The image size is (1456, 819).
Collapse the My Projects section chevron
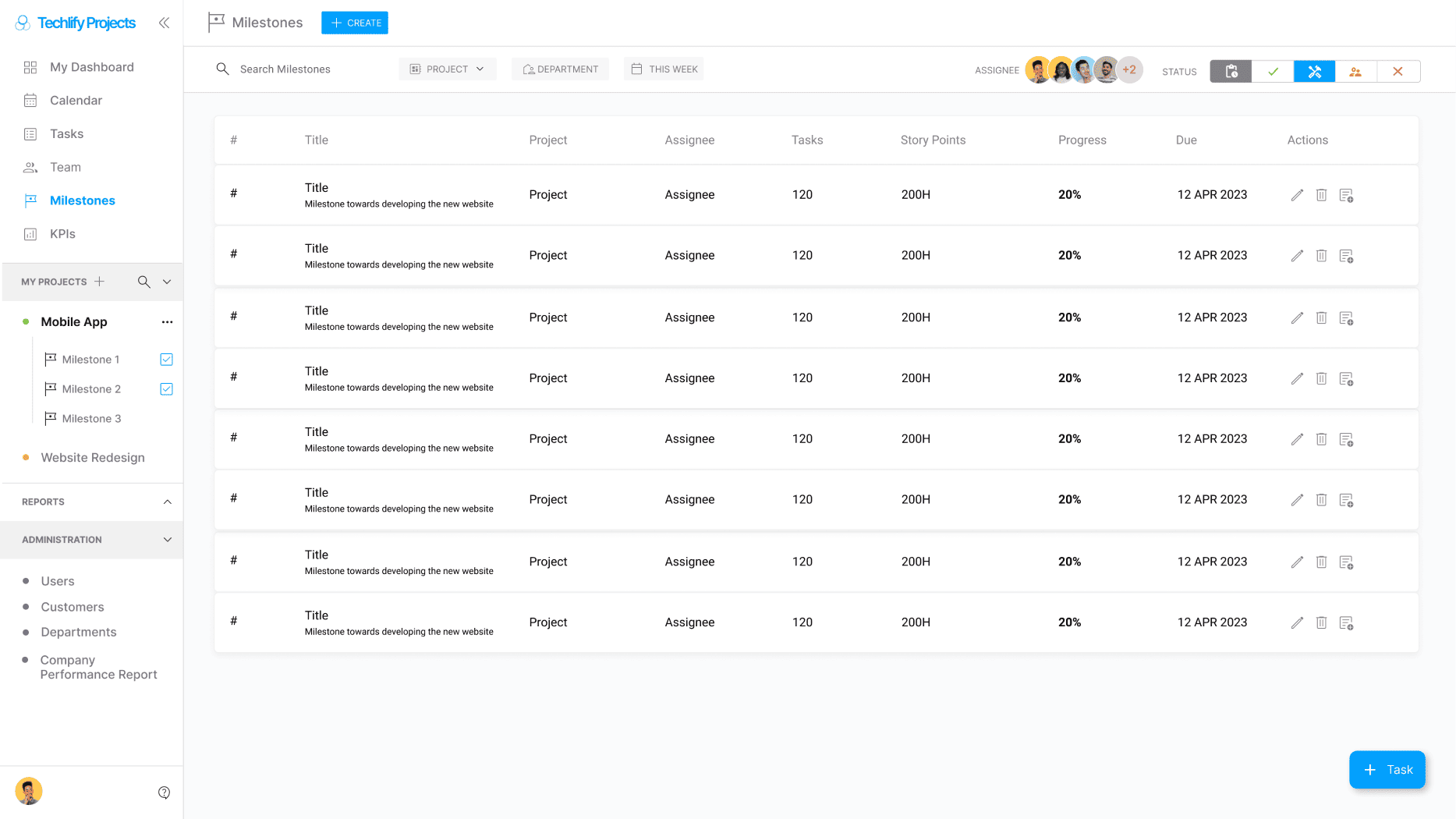pos(167,282)
